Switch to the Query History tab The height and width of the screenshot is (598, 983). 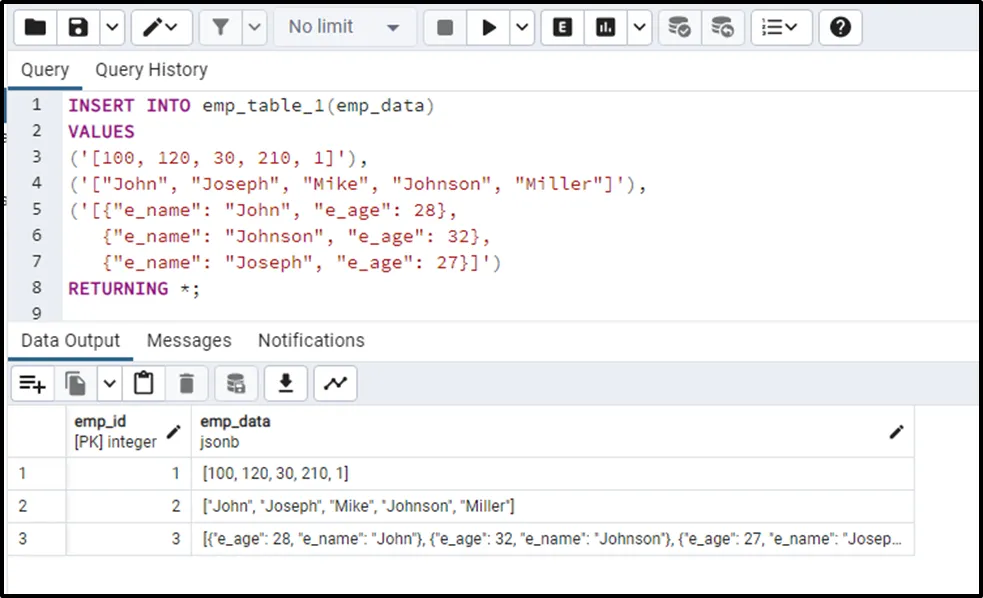151,70
